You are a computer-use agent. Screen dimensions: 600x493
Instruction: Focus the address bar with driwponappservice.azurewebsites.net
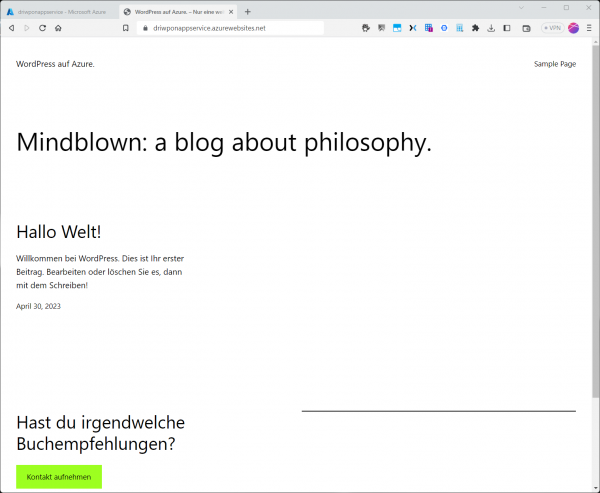(230, 28)
